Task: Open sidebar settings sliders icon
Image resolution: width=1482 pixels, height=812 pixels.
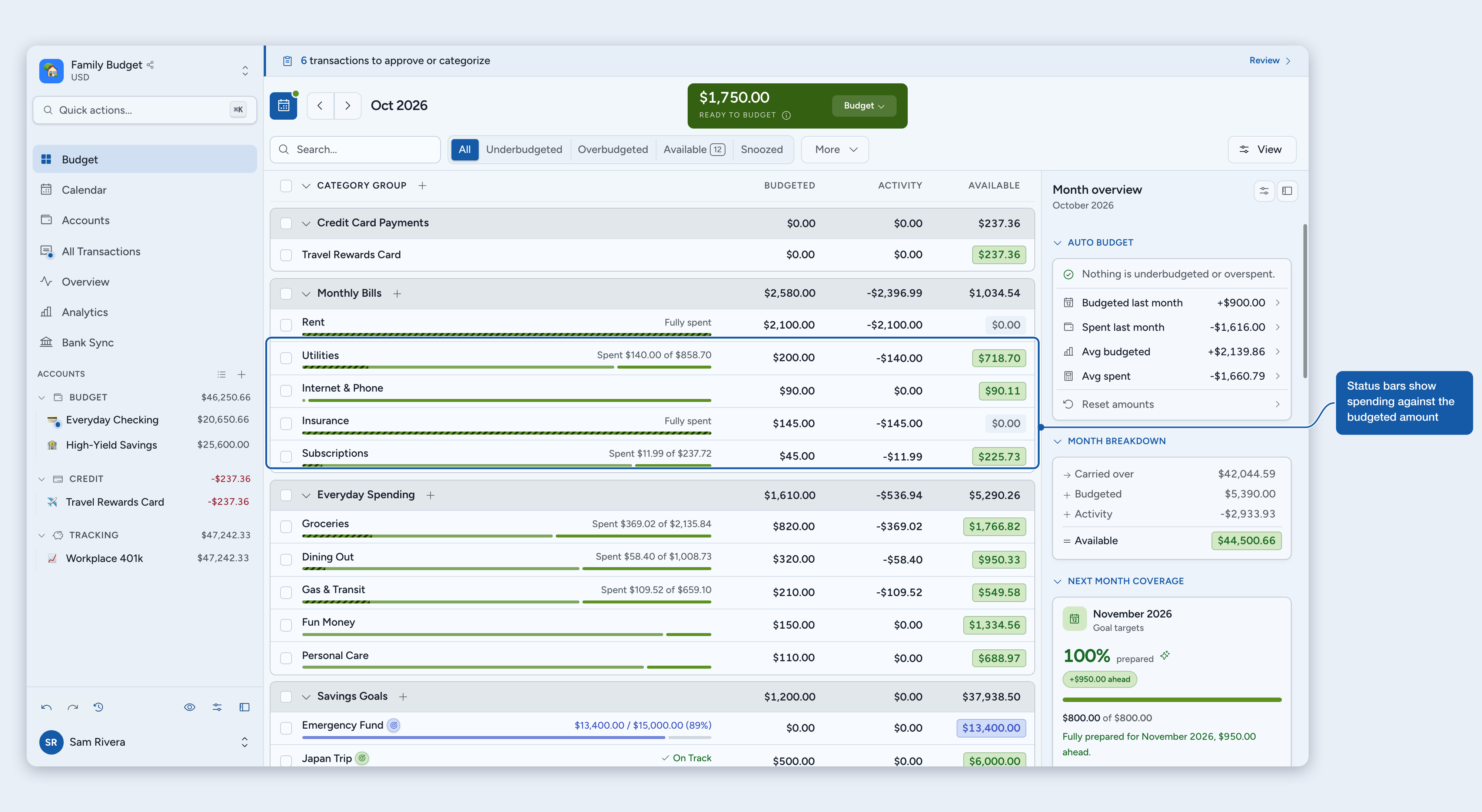Action: click(217, 707)
